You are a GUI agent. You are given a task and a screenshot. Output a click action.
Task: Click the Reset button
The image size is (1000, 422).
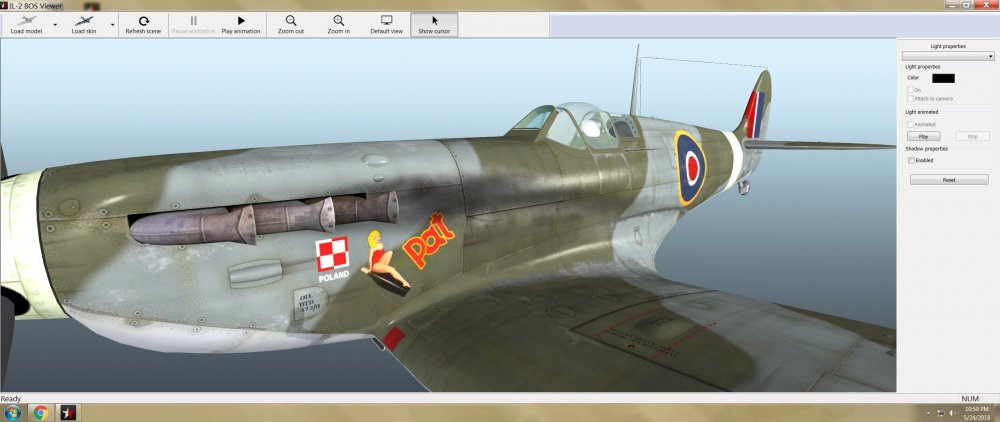pos(949,180)
